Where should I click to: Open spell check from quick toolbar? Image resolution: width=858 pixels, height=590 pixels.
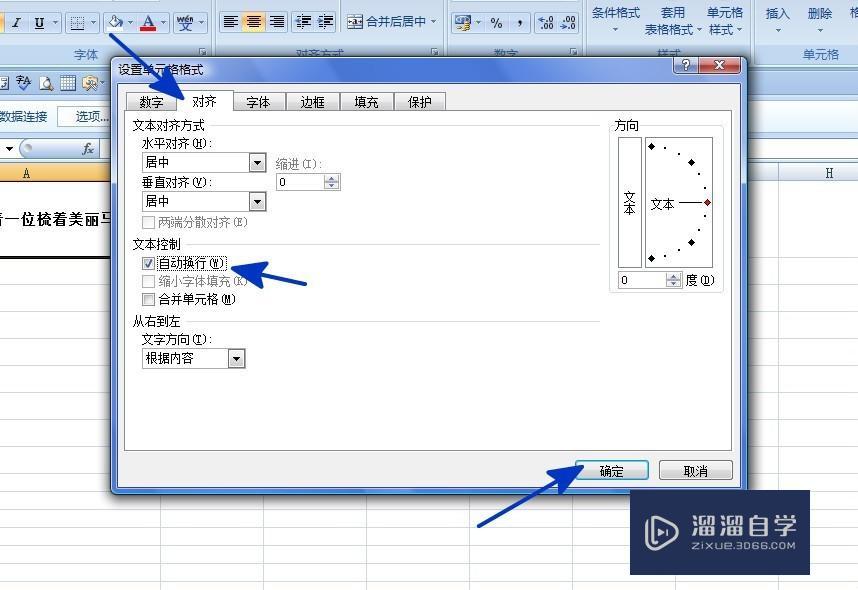24,83
